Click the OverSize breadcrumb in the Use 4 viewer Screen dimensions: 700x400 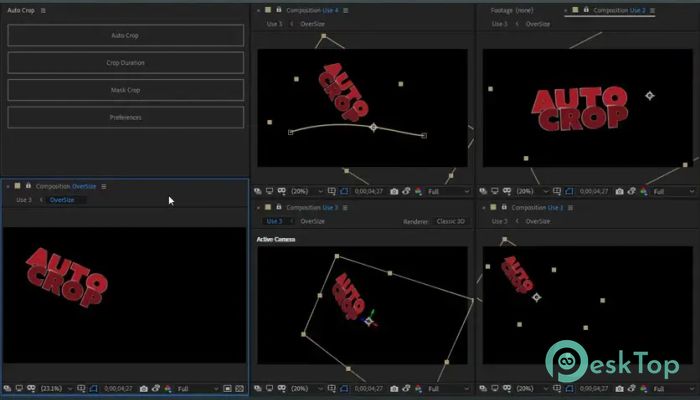click(312, 24)
